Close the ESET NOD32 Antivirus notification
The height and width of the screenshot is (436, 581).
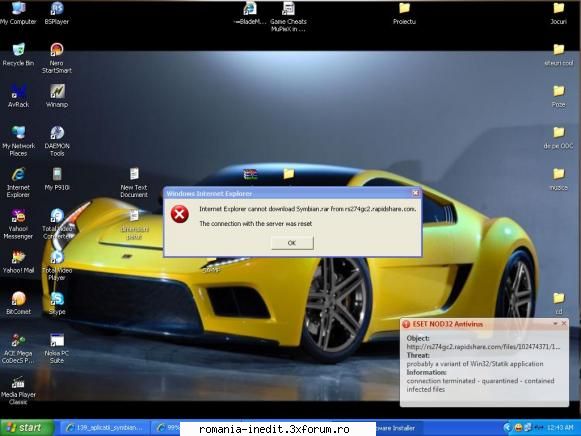point(564,323)
